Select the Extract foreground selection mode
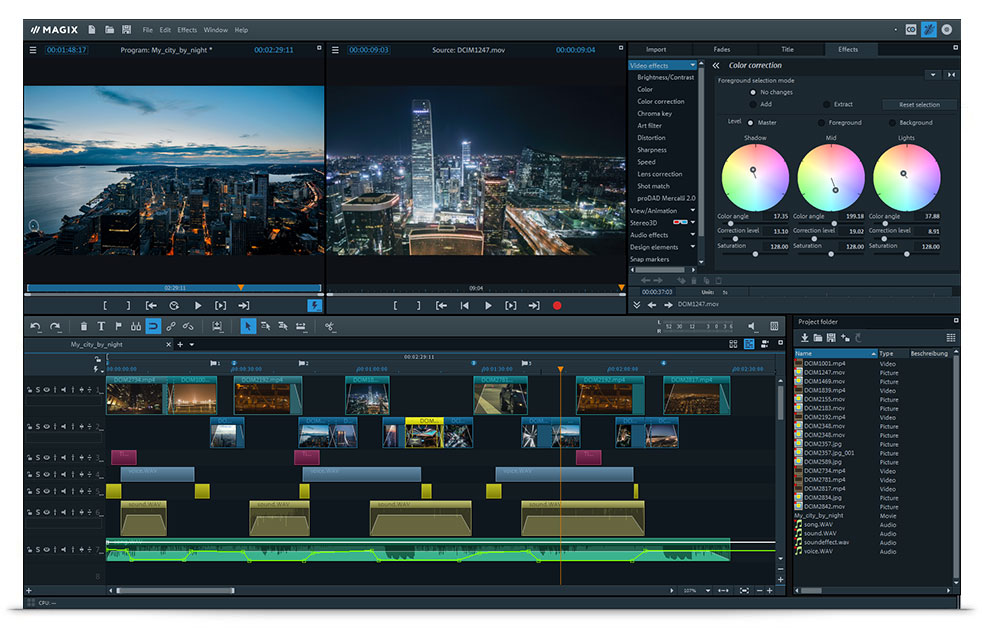This screenshot has height=628, width=982. click(826, 105)
